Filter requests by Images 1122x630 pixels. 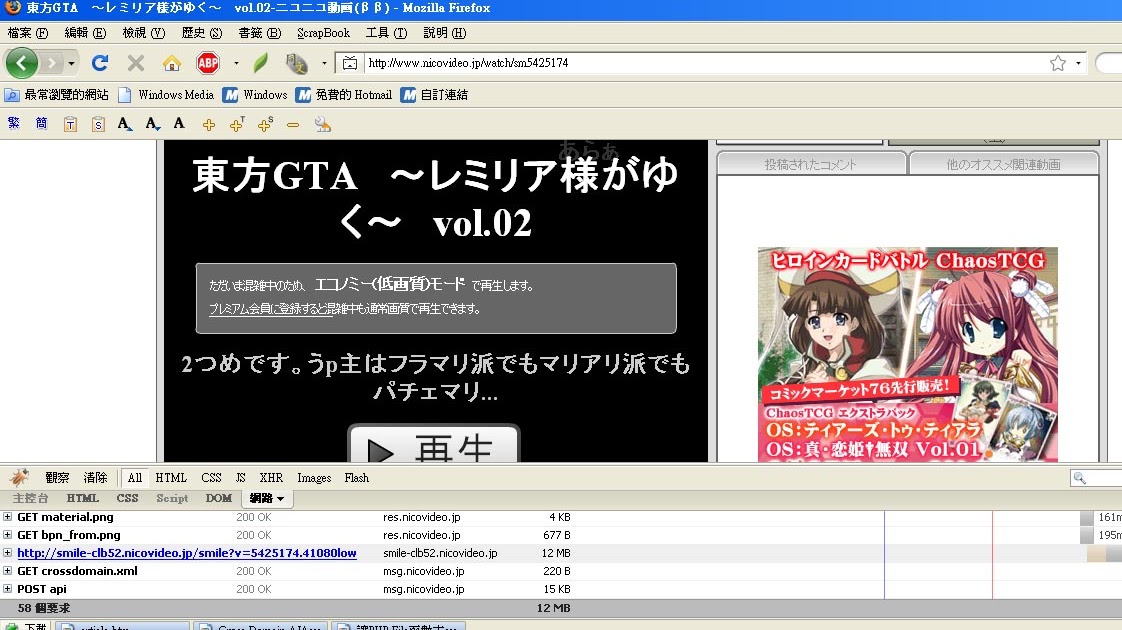coord(314,478)
